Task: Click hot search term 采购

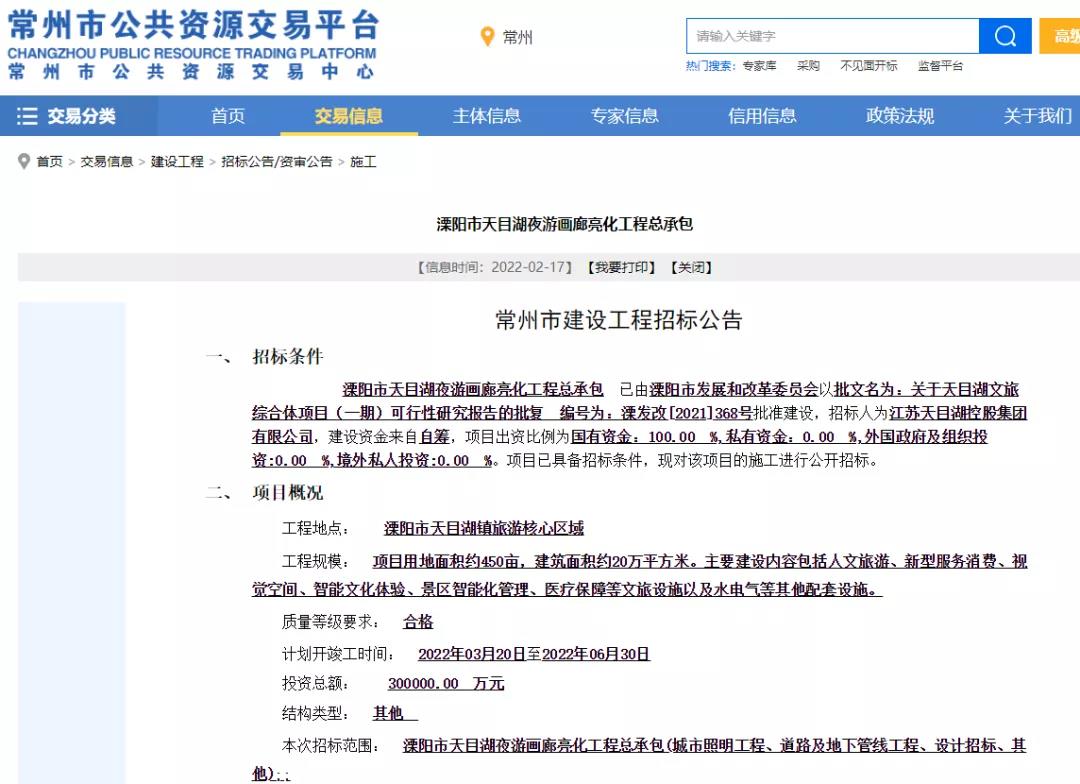Action: [808, 65]
